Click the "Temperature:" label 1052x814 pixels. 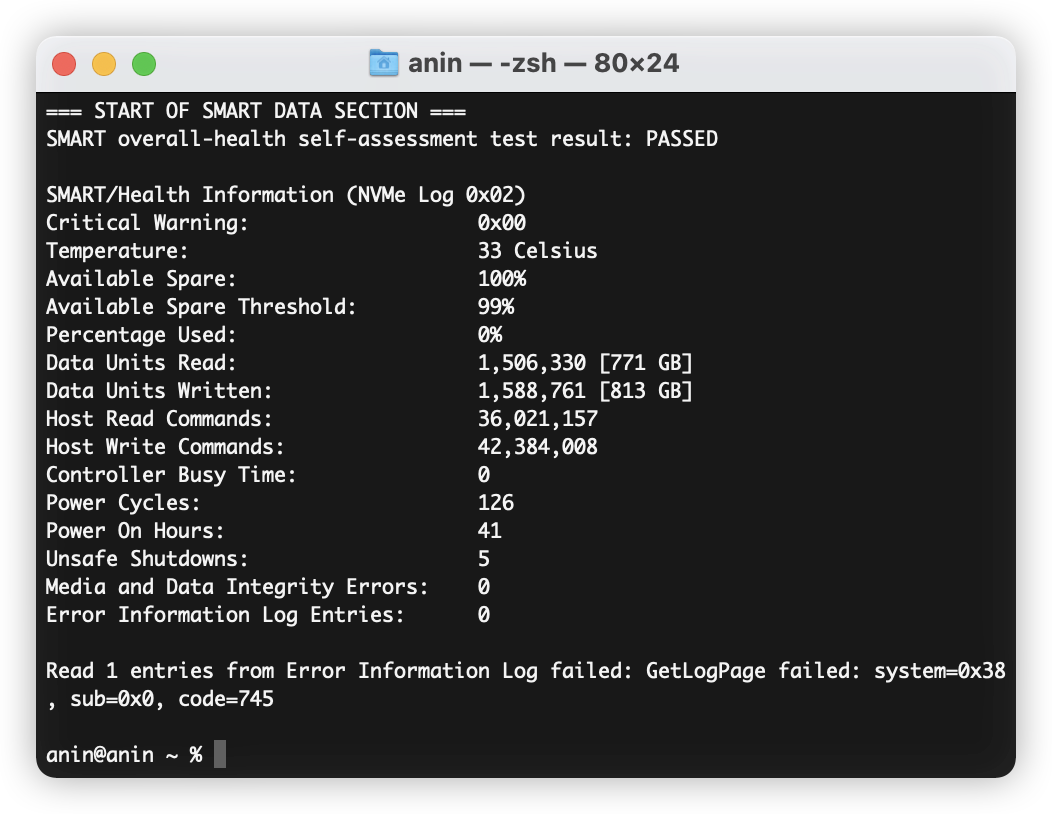[x=117, y=251]
